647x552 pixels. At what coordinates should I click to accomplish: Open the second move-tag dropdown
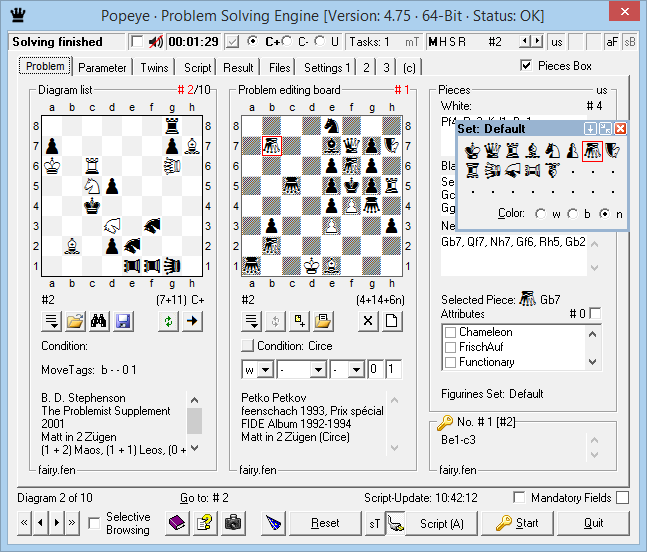tap(319, 369)
